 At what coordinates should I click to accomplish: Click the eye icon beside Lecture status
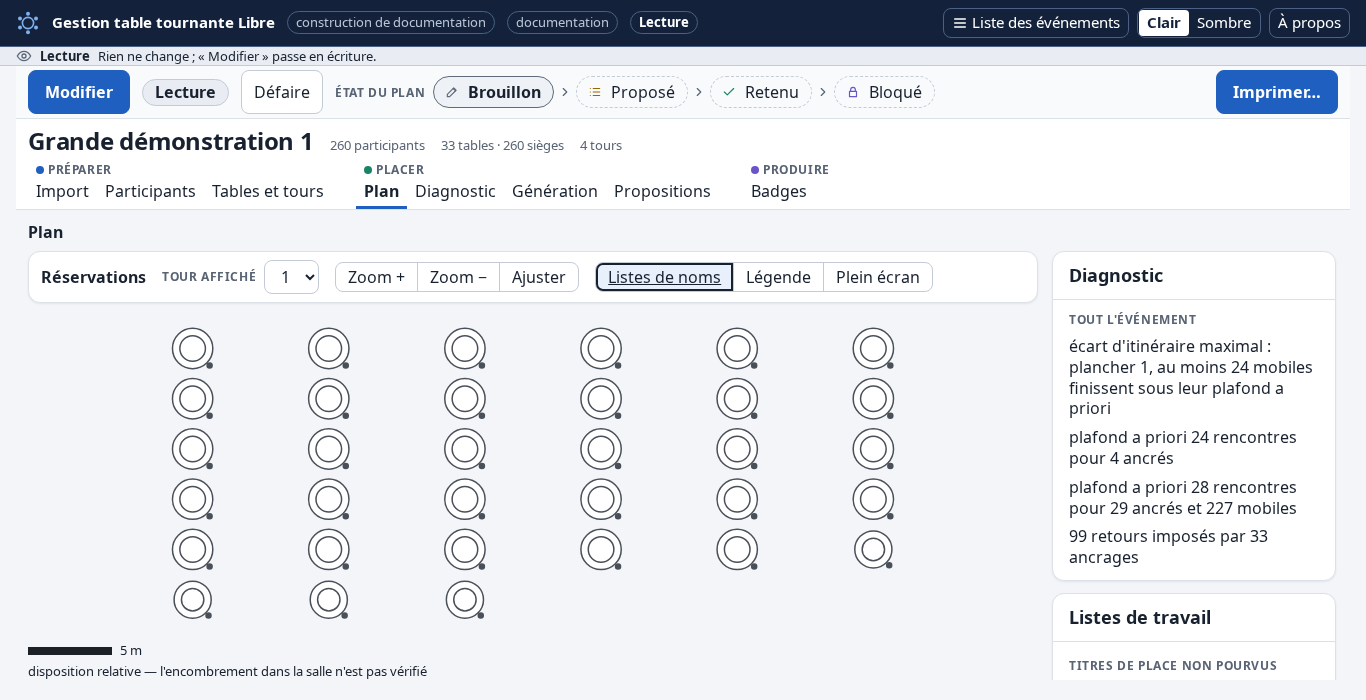tap(24, 56)
